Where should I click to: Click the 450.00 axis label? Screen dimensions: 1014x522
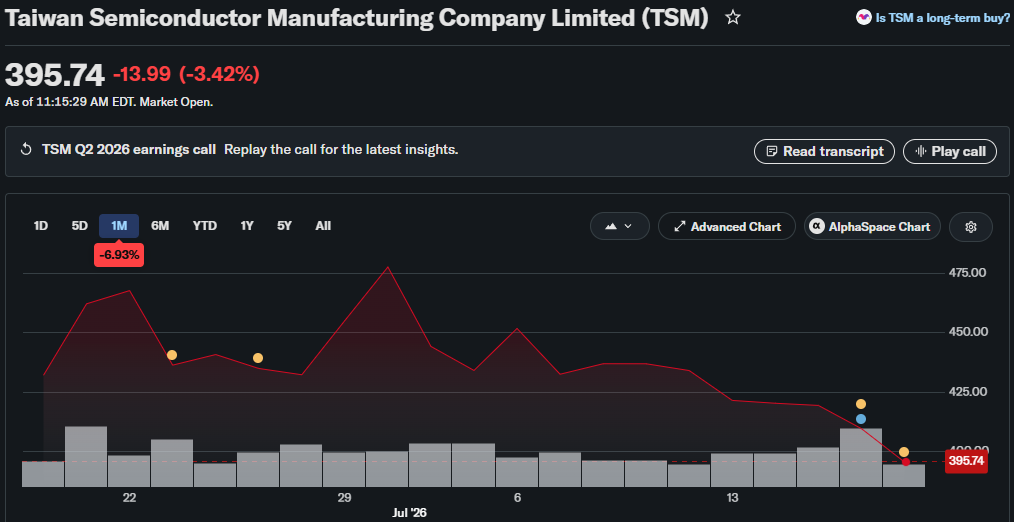click(969, 332)
